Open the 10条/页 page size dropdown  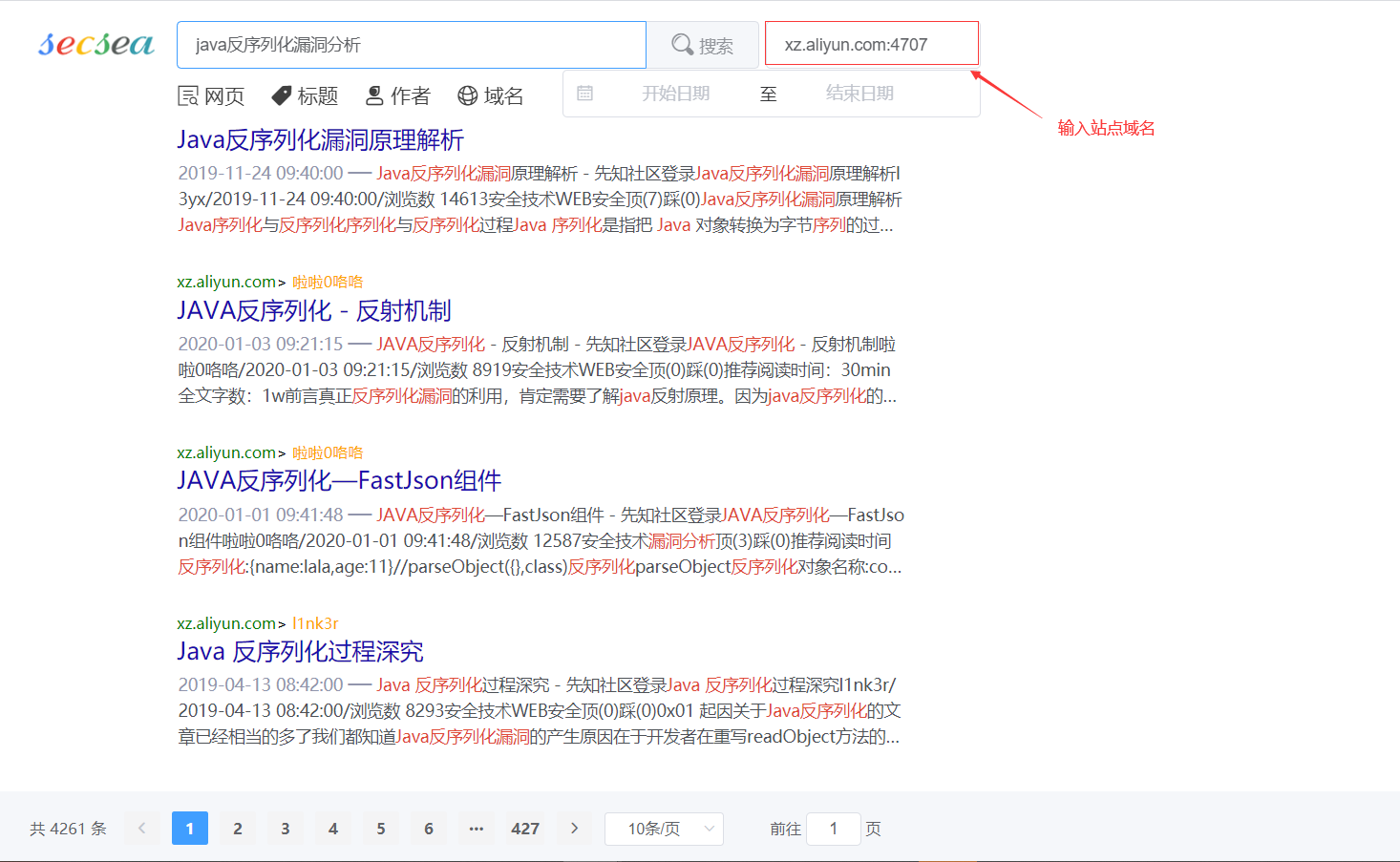pos(664,829)
